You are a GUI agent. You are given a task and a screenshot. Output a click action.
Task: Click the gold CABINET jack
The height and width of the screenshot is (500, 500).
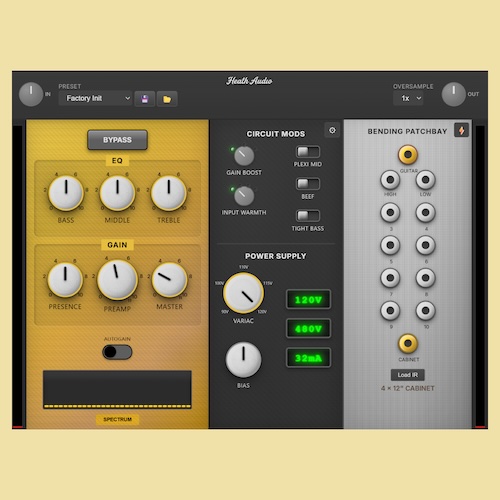coord(408,343)
